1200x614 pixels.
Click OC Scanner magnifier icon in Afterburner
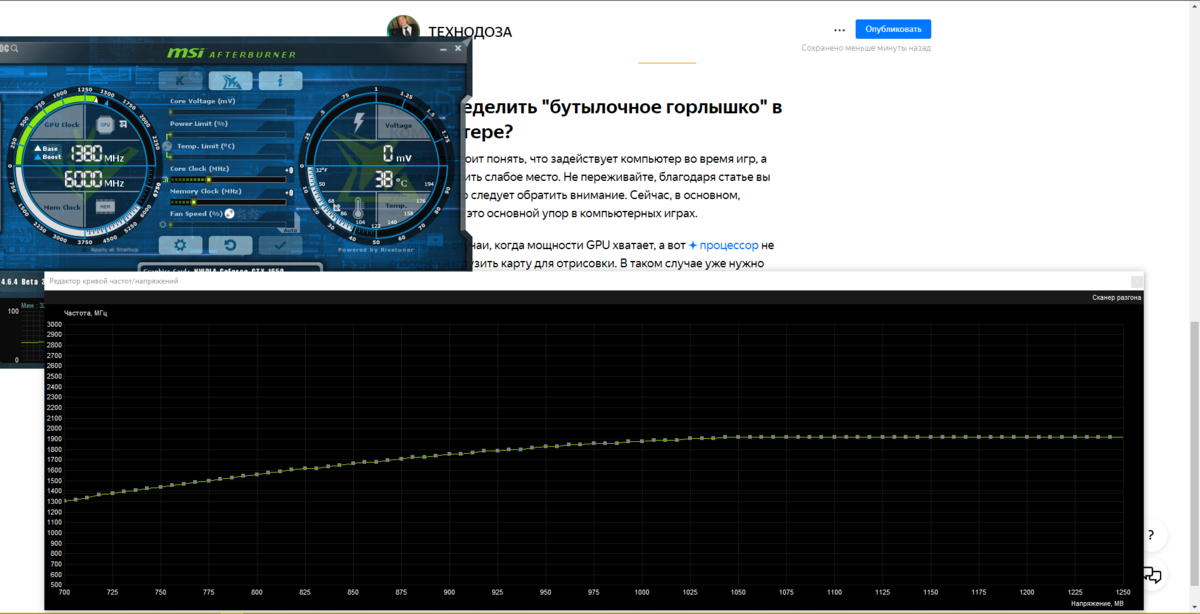(x=16, y=48)
